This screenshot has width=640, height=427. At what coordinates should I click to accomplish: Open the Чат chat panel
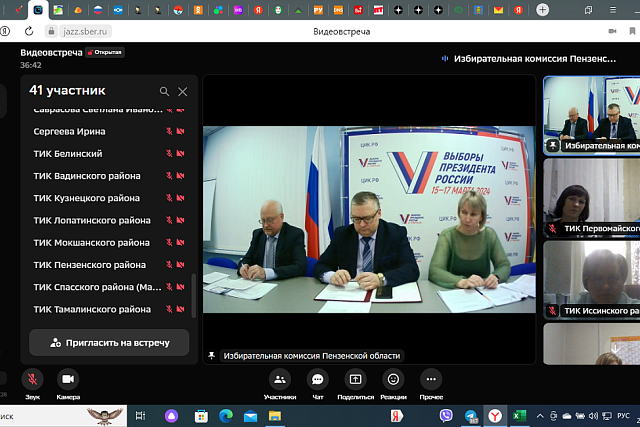tap(318, 380)
